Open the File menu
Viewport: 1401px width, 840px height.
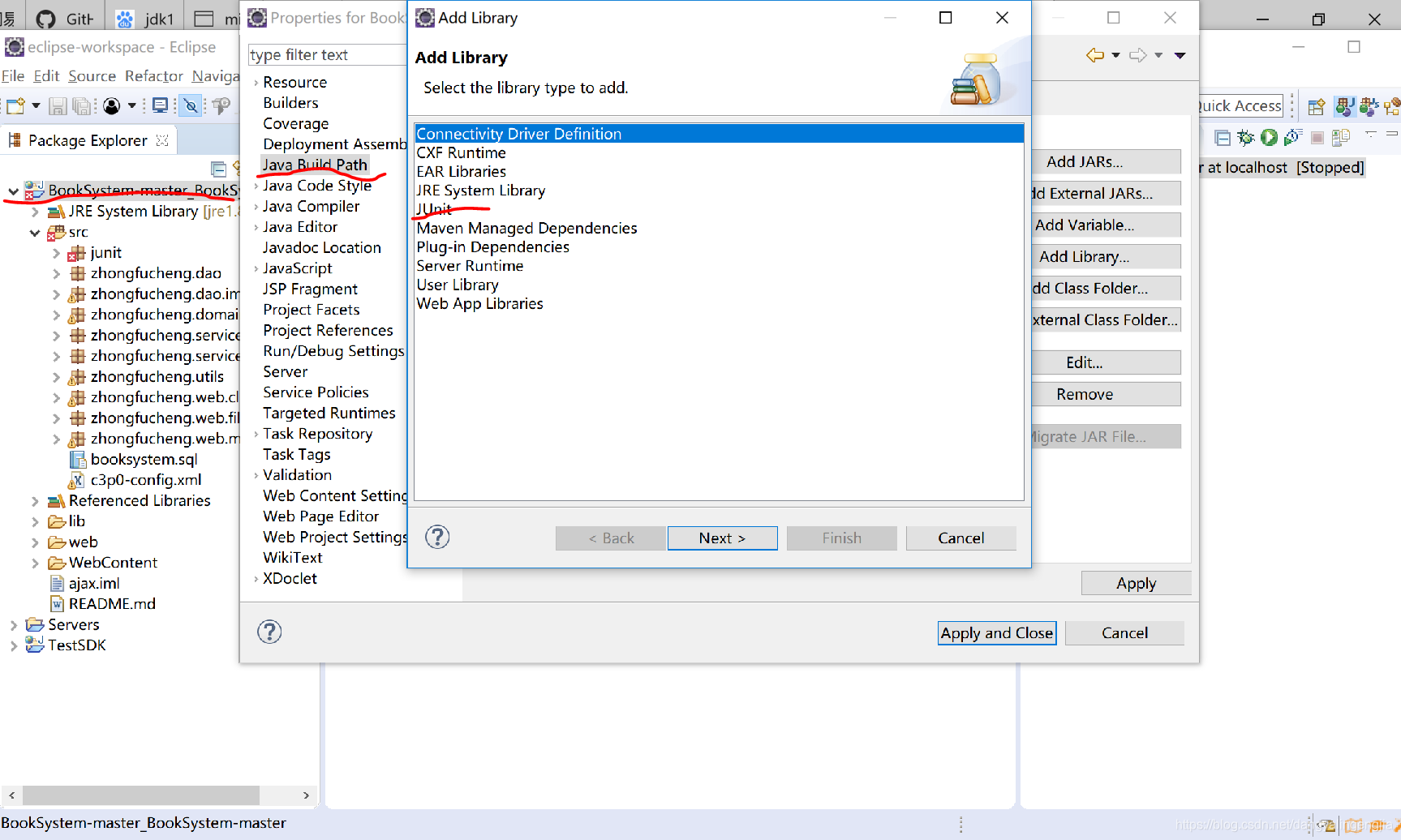[13, 75]
